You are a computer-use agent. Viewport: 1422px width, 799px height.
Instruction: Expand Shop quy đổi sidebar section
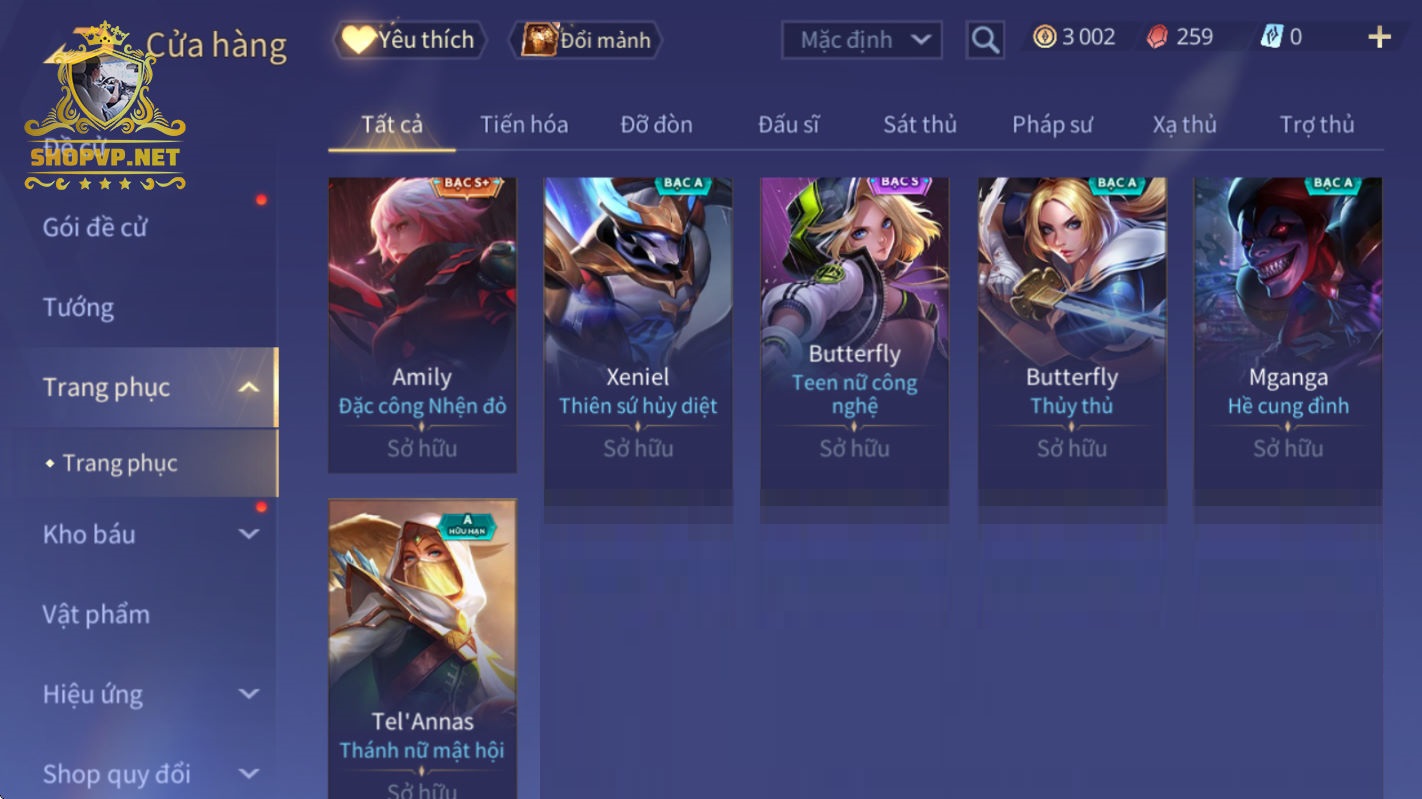(249, 774)
